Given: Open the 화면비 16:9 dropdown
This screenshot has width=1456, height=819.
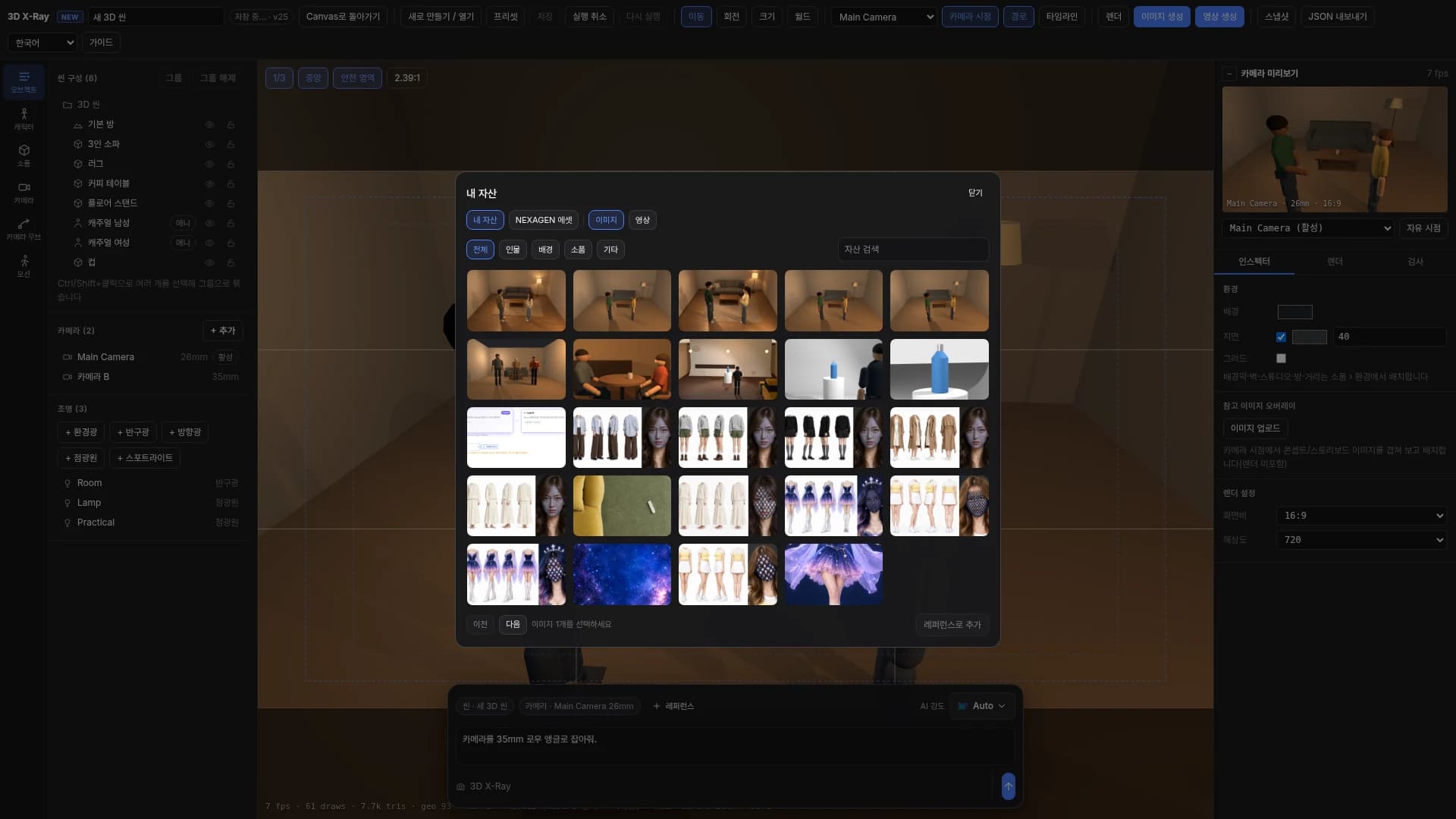Looking at the screenshot, I should point(1361,516).
